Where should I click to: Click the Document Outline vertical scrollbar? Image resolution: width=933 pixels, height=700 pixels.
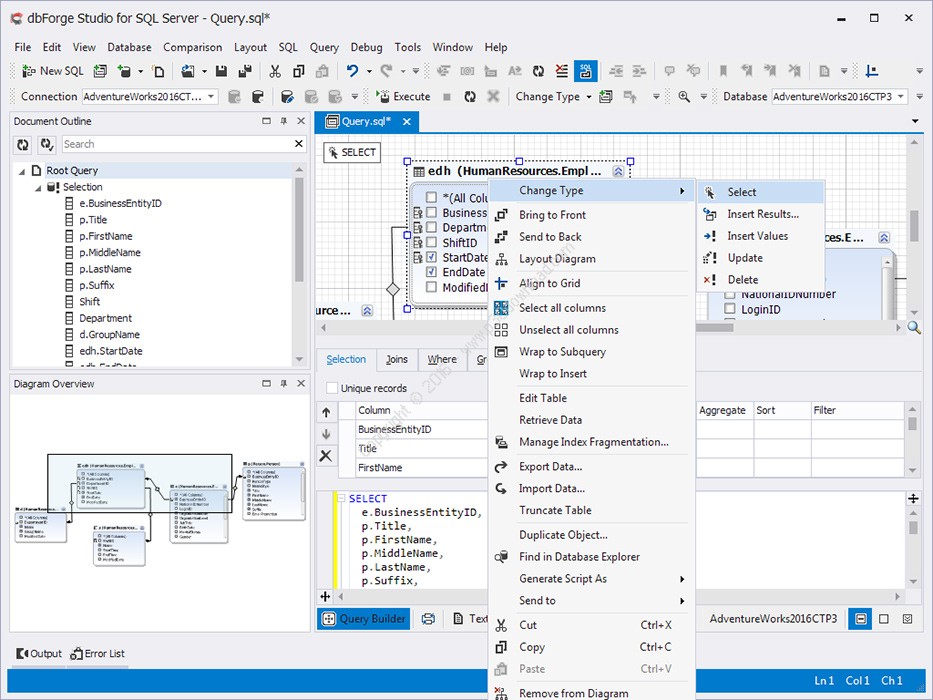299,230
